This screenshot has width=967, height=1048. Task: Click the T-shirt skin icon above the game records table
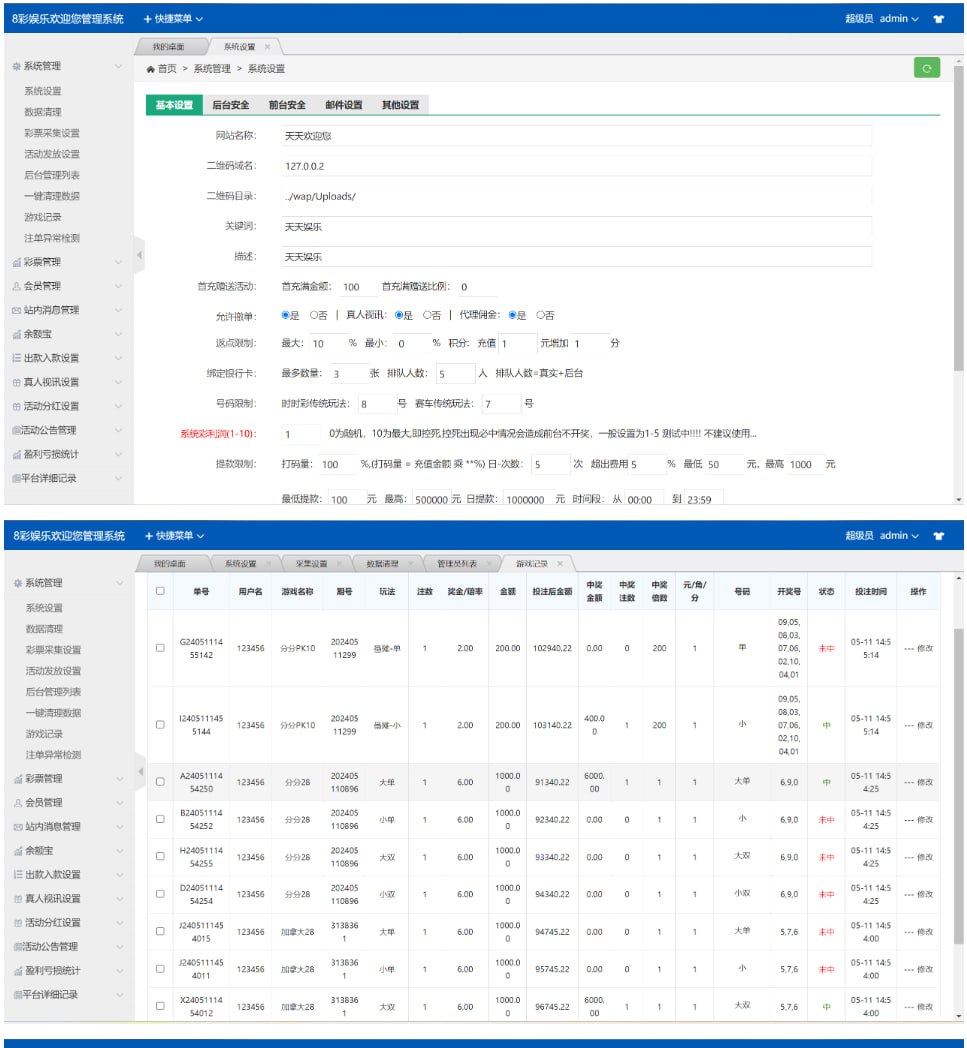(938, 536)
